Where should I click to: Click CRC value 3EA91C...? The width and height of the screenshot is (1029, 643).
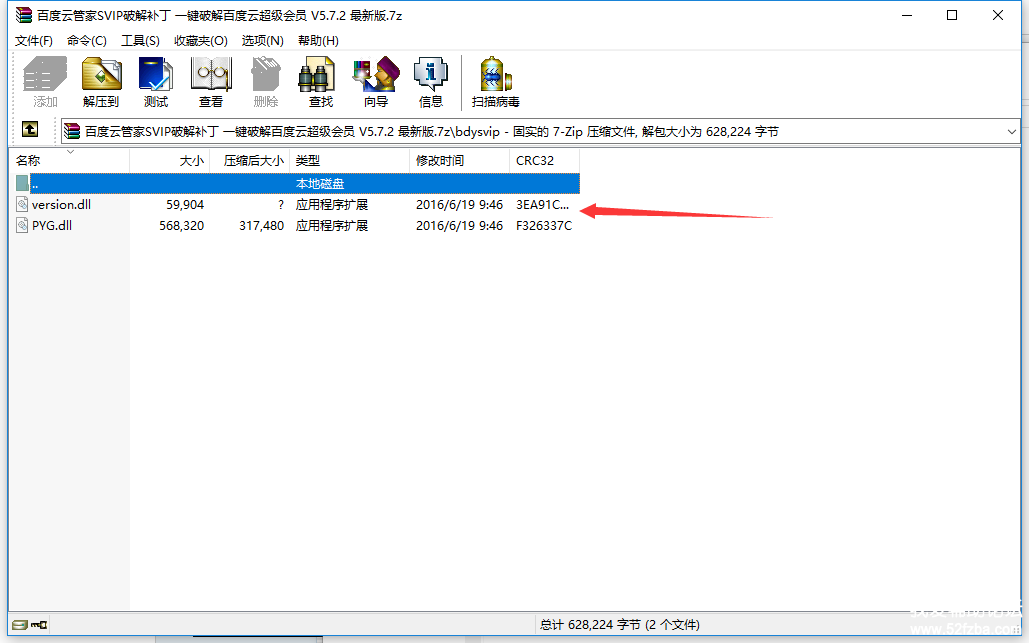(x=543, y=205)
